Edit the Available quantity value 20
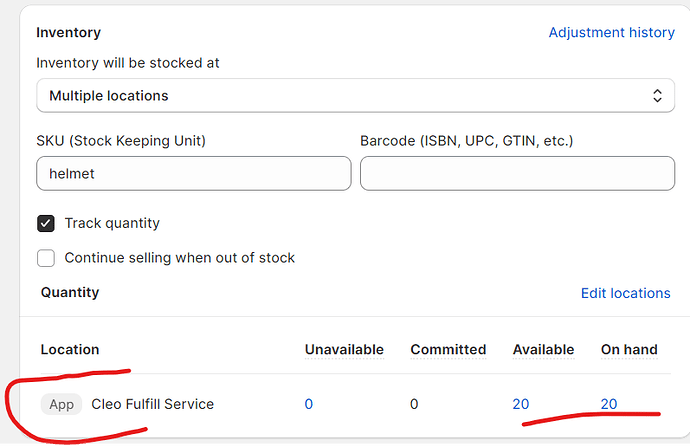 coord(520,404)
